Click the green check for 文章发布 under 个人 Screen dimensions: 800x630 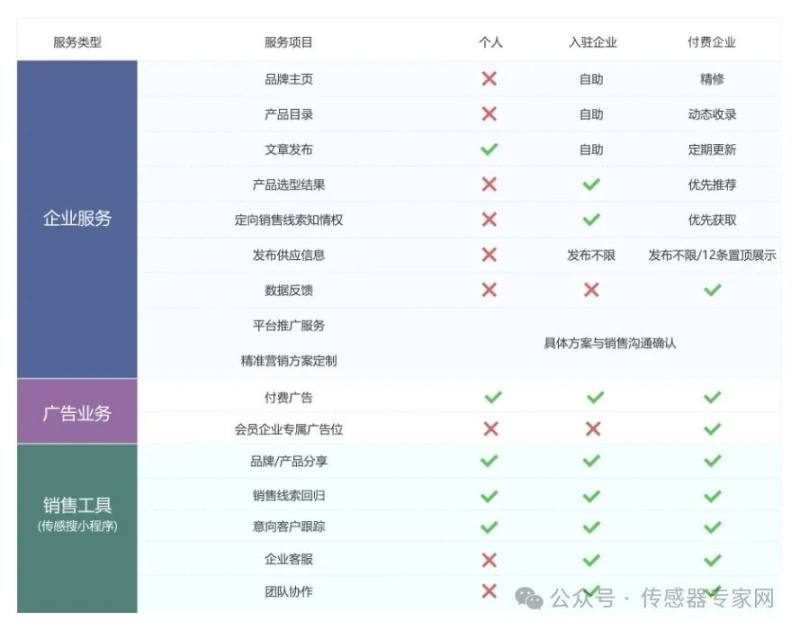click(489, 149)
